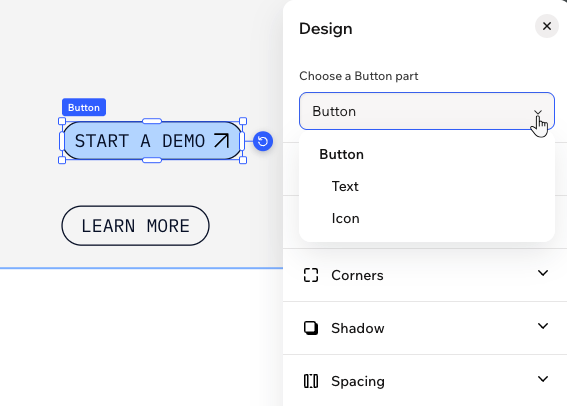Click the arrow icon in START A DEMO
Screen dimensions: 567x406
(221, 141)
